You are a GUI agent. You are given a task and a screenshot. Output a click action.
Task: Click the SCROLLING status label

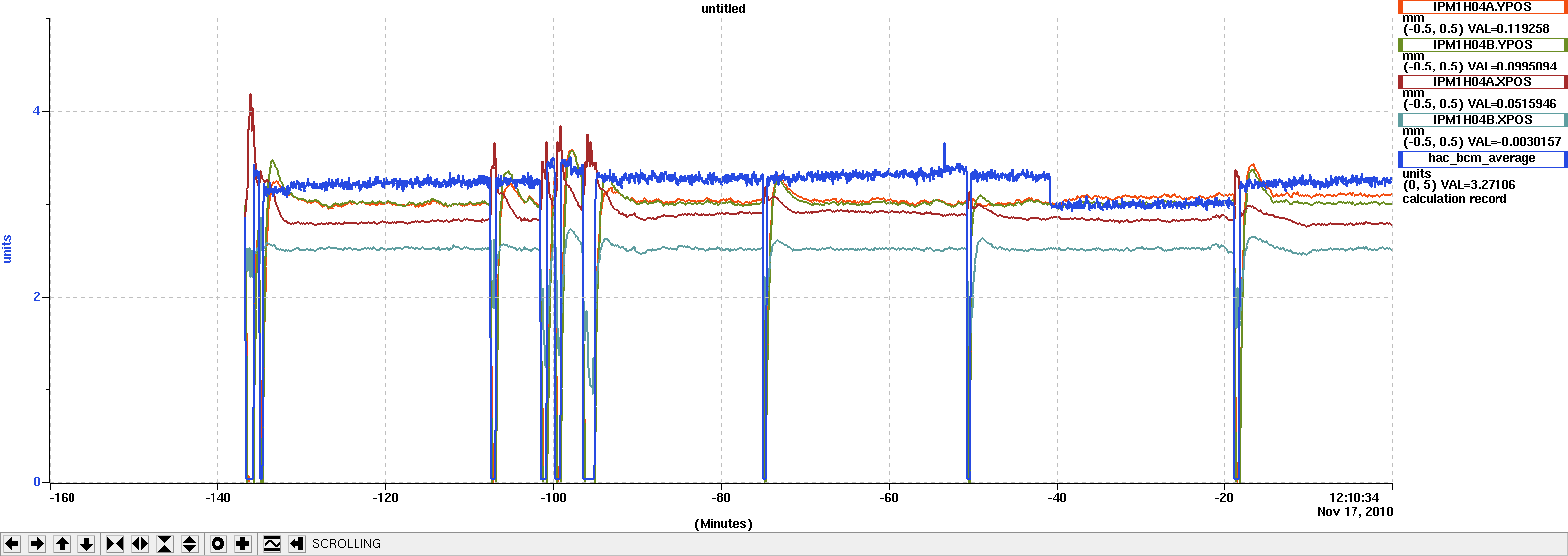(347, 544)
